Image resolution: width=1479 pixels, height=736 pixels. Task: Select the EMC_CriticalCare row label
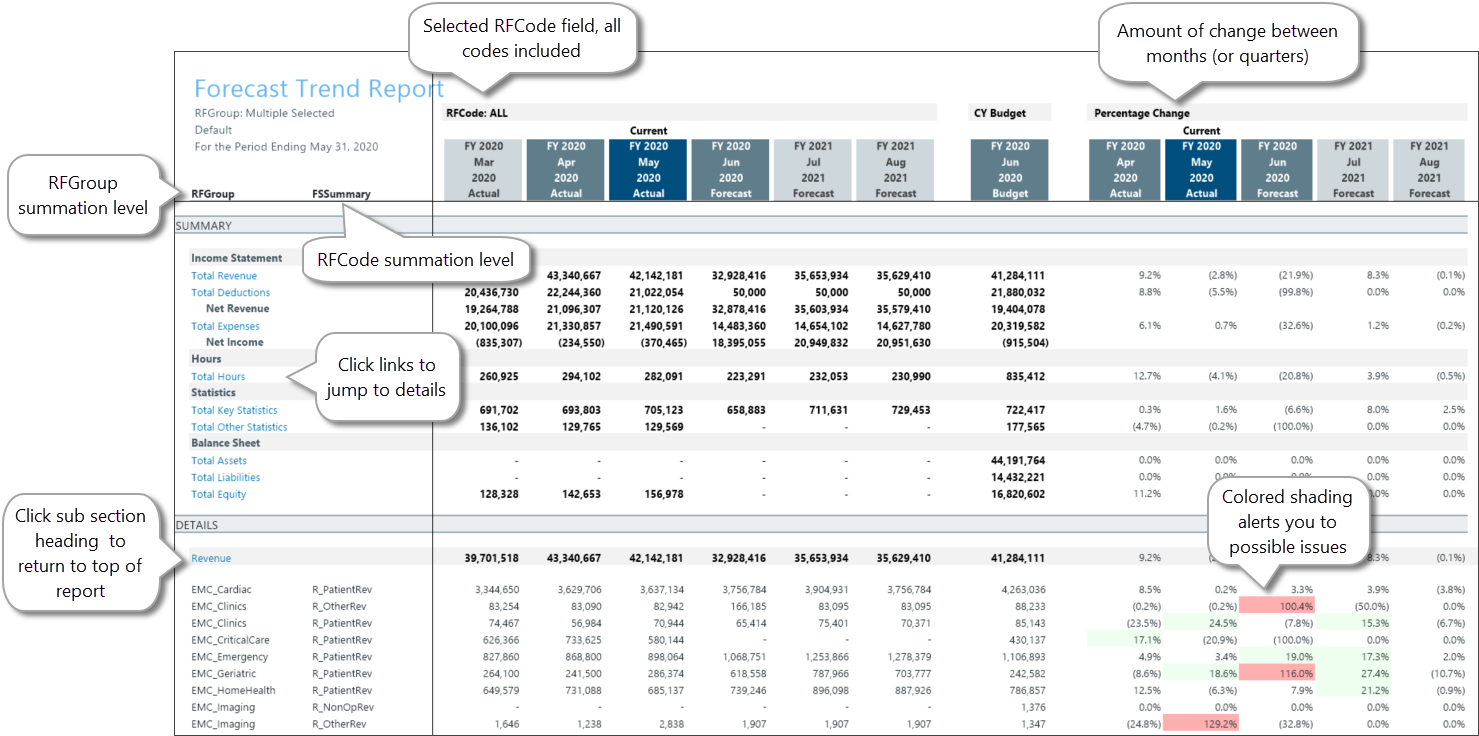pyautogui.click(x=230, y=640)
